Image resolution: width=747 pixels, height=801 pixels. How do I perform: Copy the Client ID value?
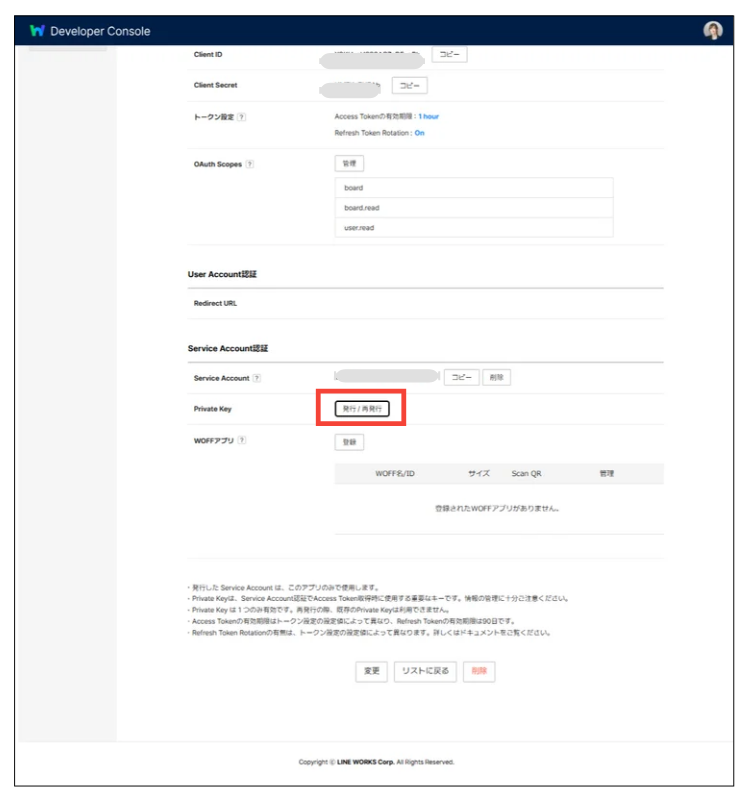[449, 54]
